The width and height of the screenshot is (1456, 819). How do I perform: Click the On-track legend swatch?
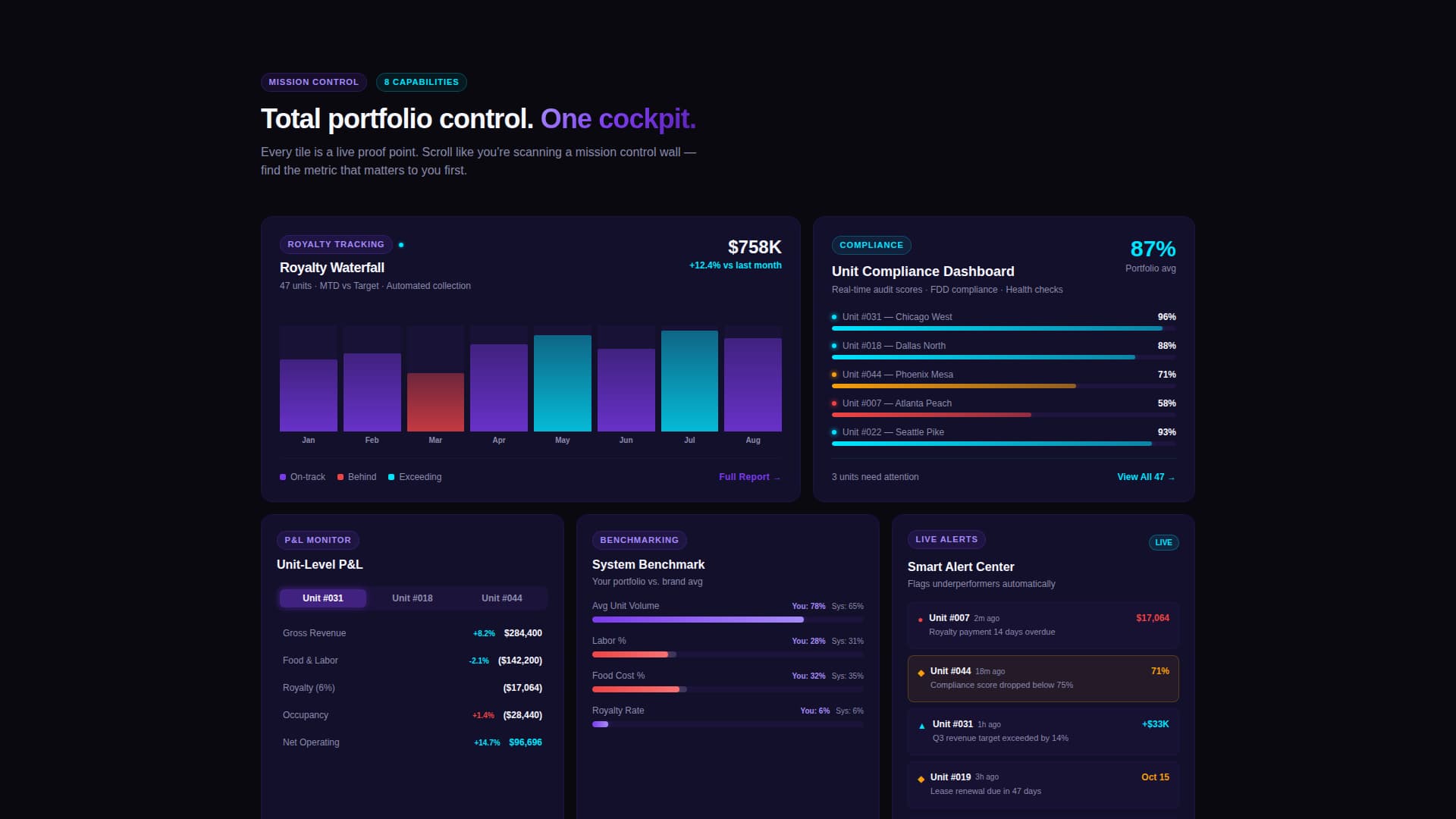283,477
